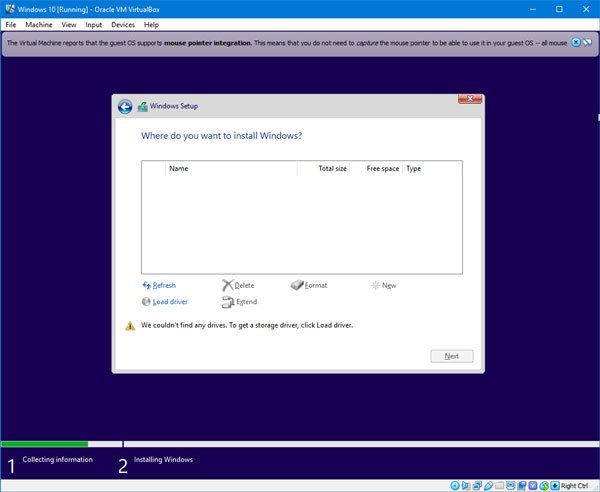Open the Help menu
Image resolution: width=600 pixels, height=492 pixels.
151,25
